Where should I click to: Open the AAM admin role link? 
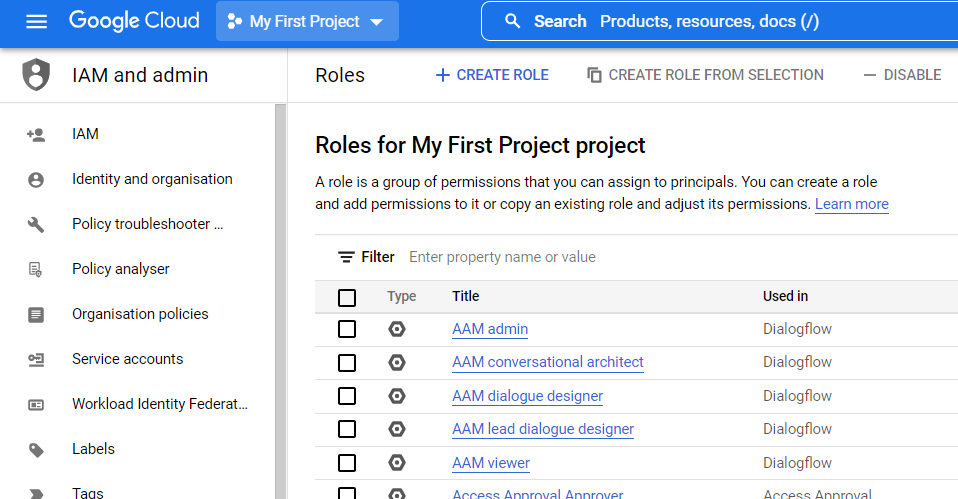click(490, 329)
